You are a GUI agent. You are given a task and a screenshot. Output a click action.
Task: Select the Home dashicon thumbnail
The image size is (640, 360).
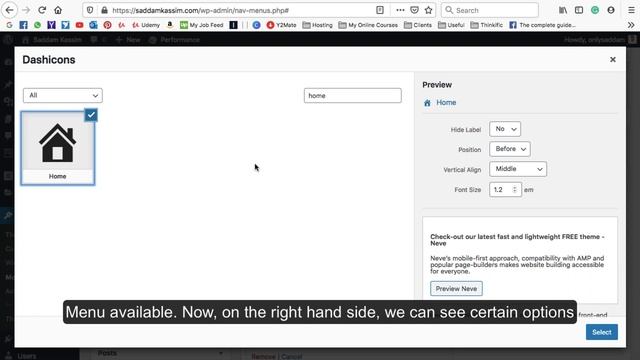(58, 148)
